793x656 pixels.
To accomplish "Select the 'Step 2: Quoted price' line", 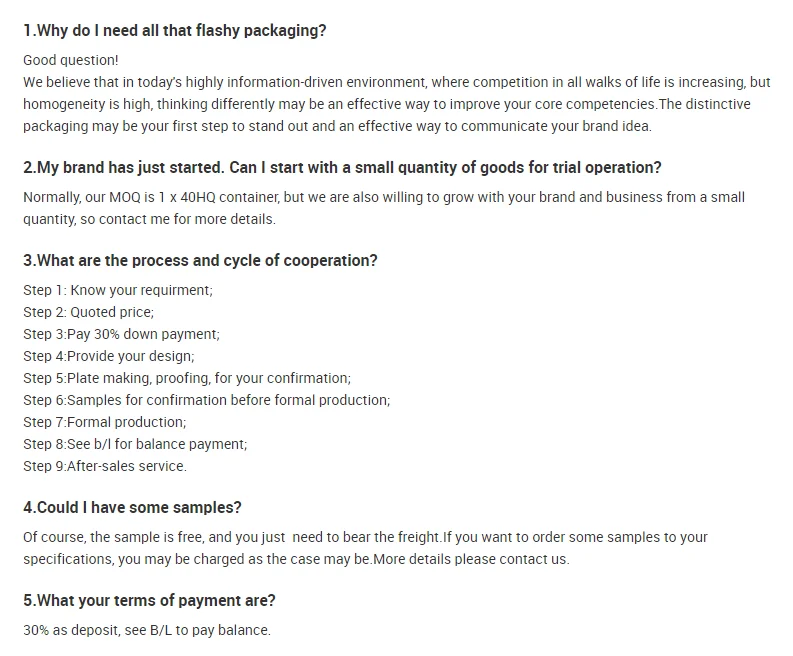I will tap(88, 312).
